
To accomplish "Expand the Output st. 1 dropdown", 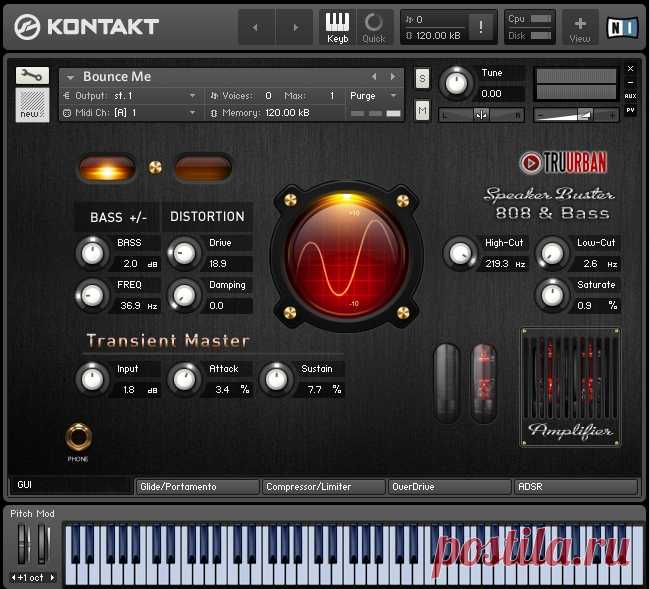I will coord(130,96).
